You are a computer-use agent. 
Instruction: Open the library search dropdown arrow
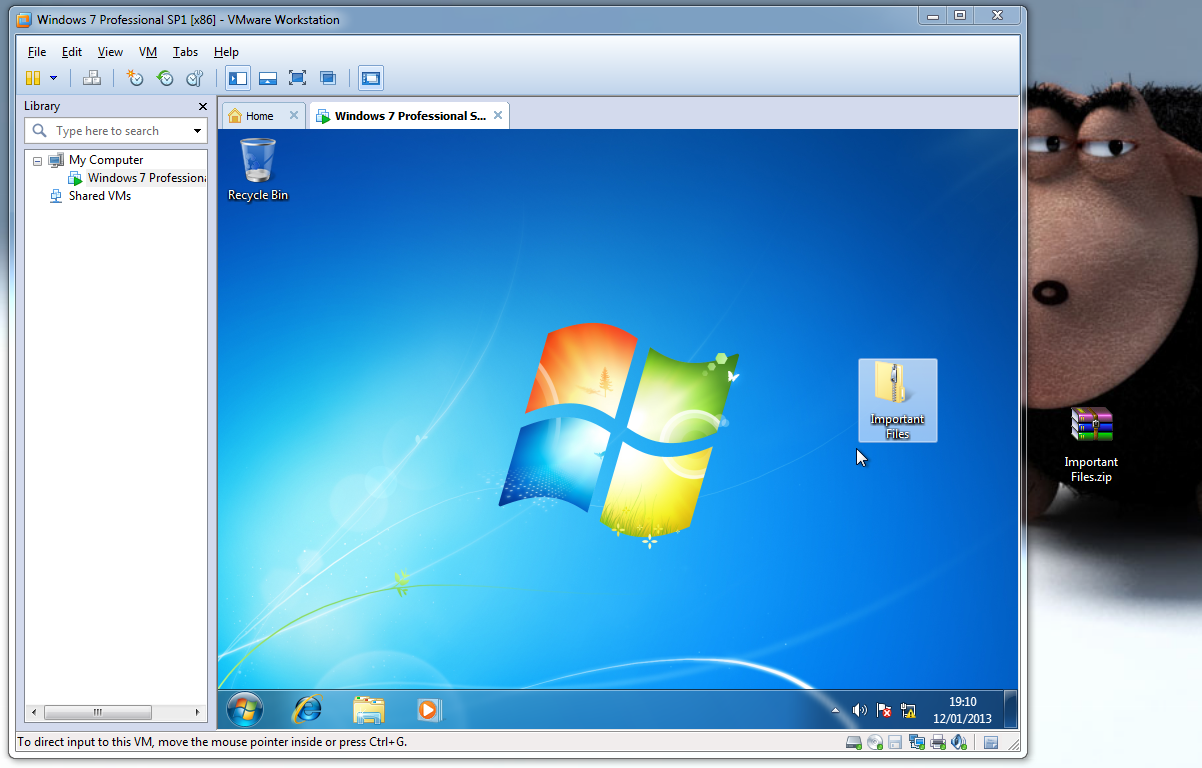[x=197, y=131]
